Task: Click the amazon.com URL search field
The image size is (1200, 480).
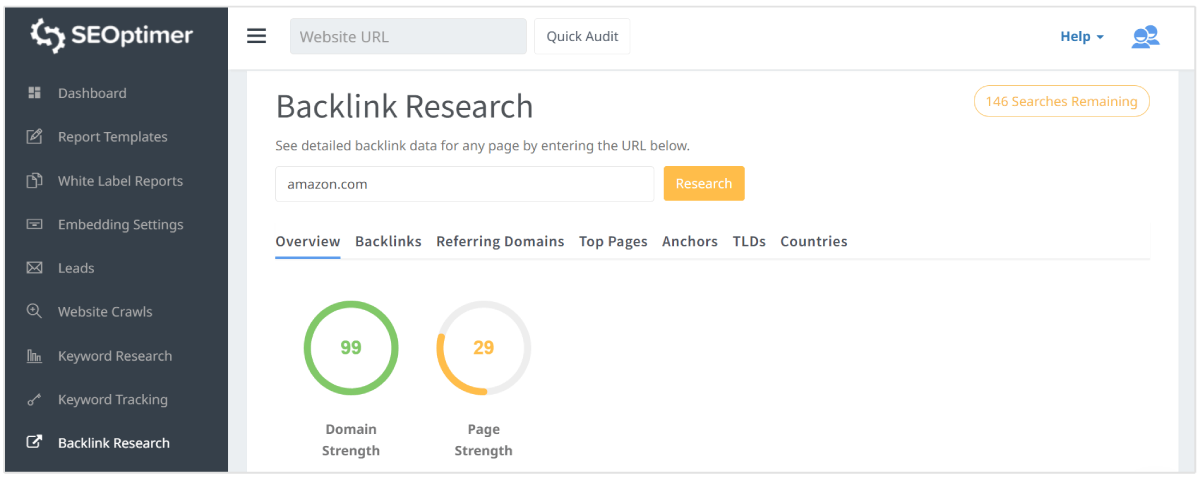Action: (464, 184)
